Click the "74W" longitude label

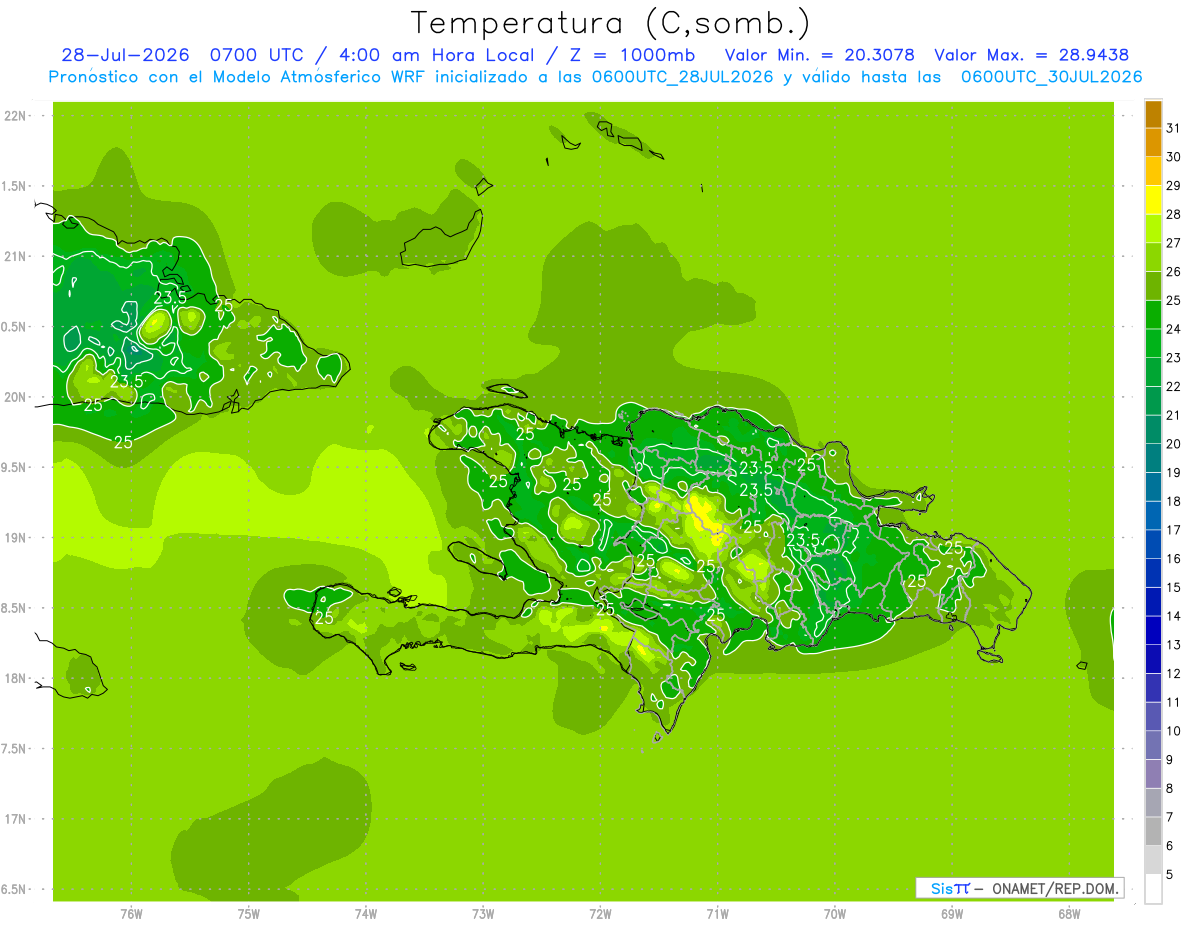[366, 914]
